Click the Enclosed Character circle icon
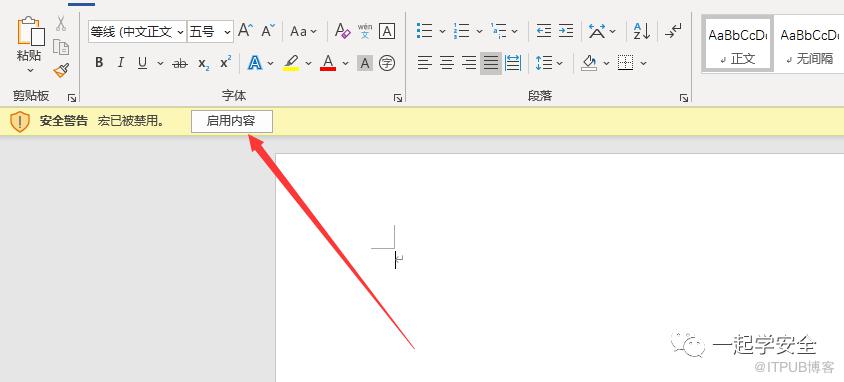 [386, 63]
